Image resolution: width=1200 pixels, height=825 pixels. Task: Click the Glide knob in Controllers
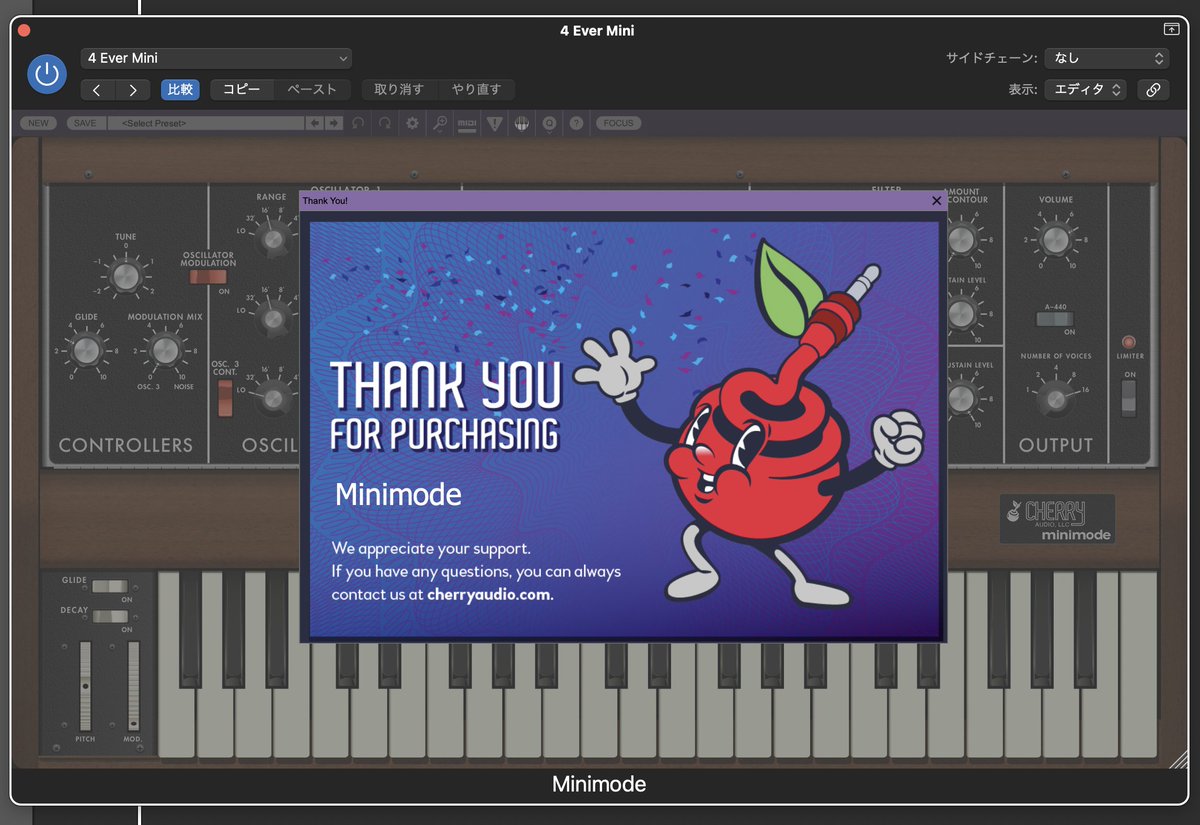click(x=86, y=350)
